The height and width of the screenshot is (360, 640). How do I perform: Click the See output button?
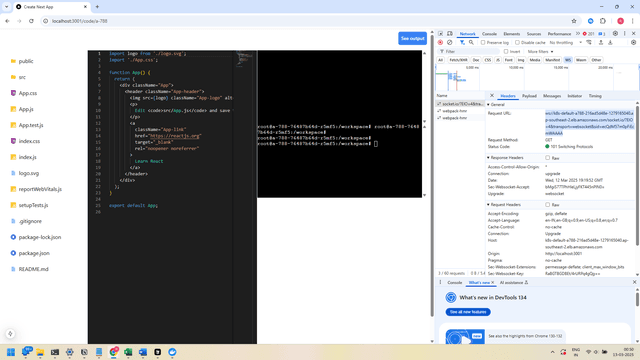(412, 38)
